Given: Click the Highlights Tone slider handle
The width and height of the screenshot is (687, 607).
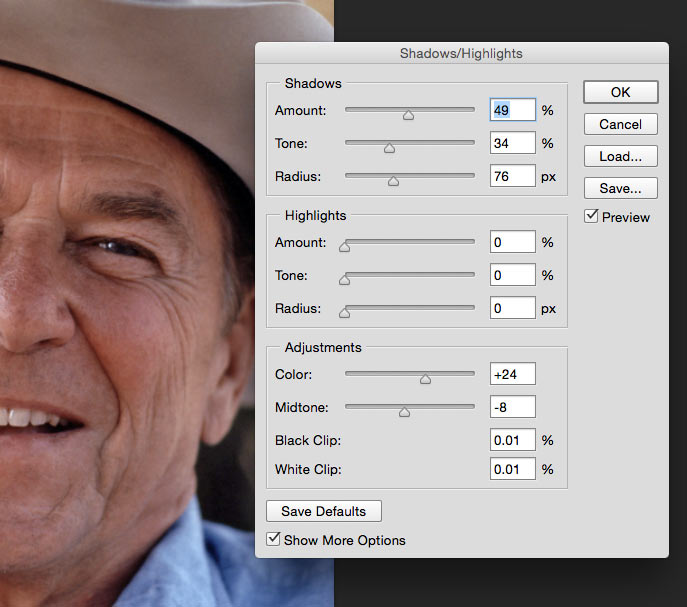Looking at the screenshot, I should click(345, 279).
